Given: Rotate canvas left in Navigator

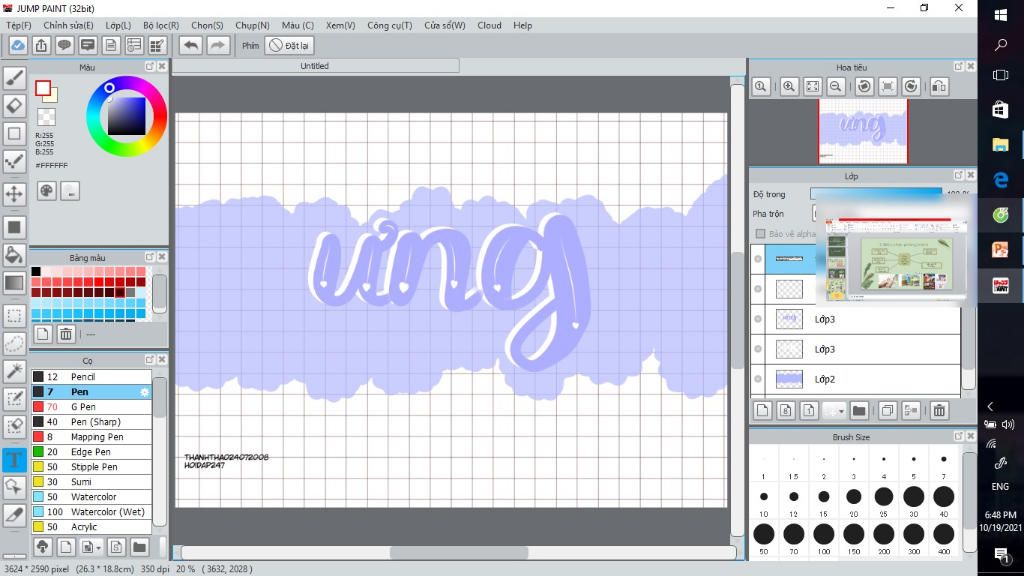Looking at the screenshot, I should click(864, 86).
